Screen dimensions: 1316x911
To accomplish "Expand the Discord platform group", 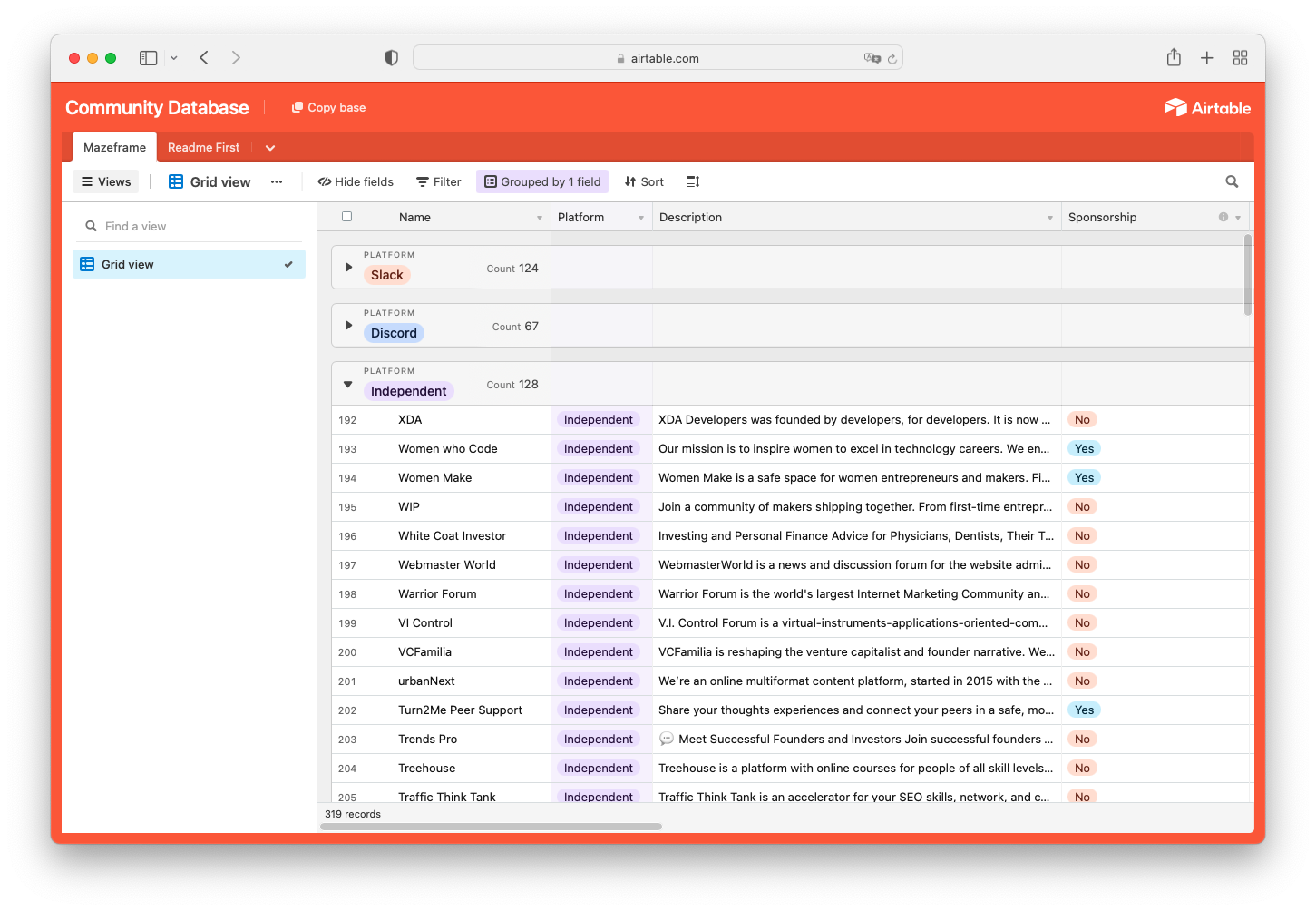I will click(348, 325).
